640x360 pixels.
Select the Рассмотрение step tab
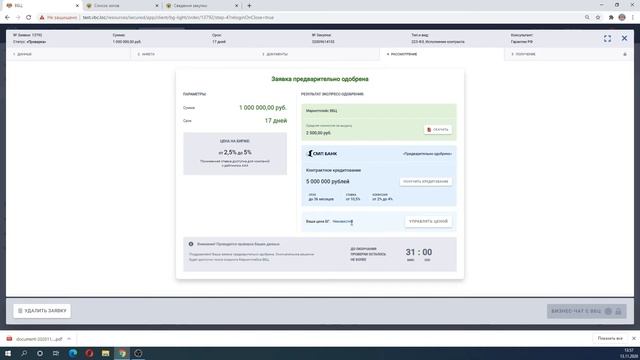(x=442, y=54)
